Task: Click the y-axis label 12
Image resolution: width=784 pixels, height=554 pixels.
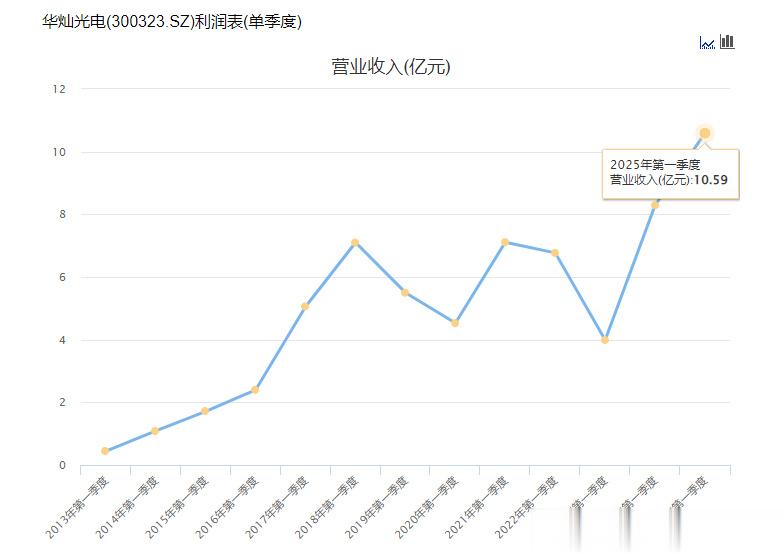Action: click(59, 89)
